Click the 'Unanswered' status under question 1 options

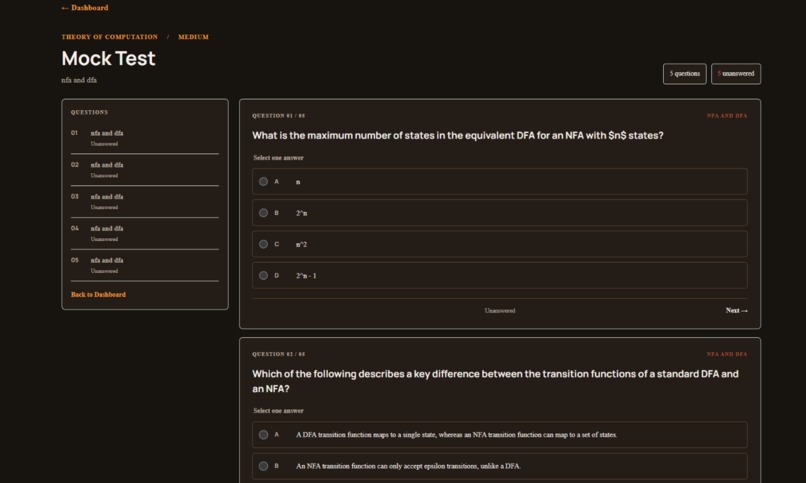(500, 310)
